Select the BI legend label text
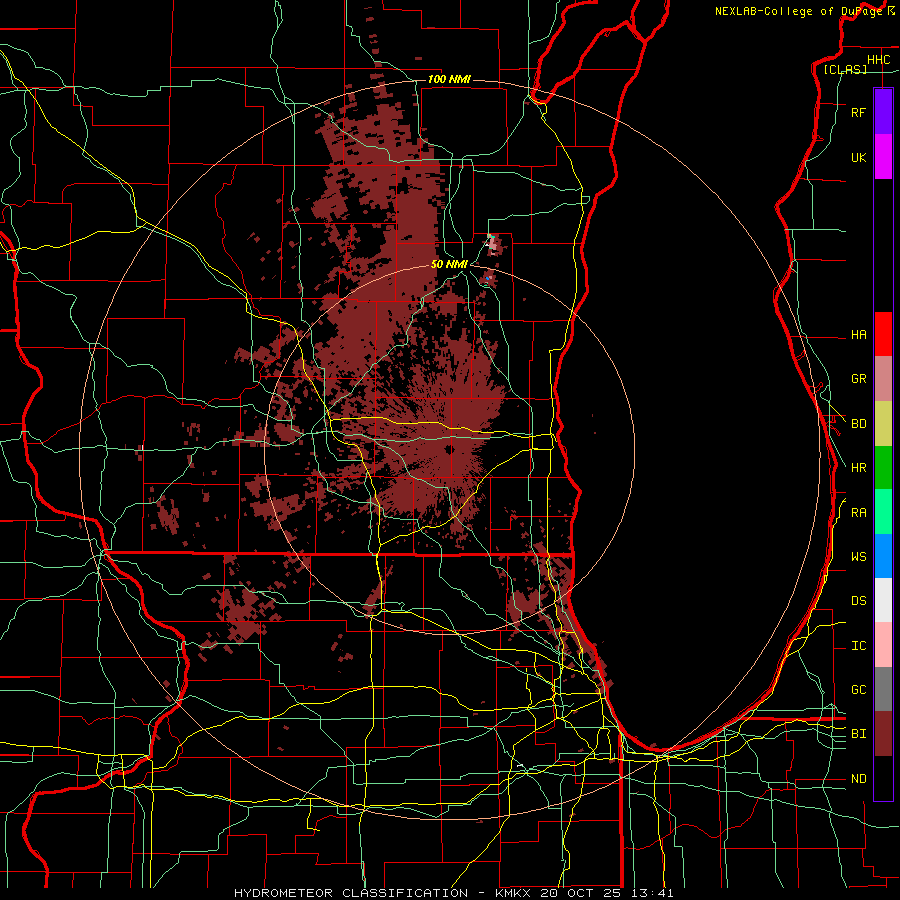The height and width of the screenshot is (900, 900). coord(858,734)
